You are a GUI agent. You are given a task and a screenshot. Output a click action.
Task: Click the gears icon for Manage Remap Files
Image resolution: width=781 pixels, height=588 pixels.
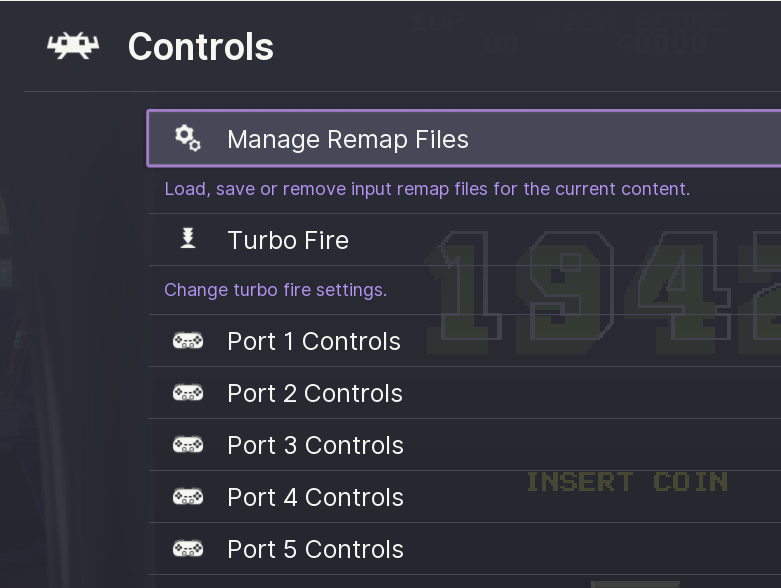pyautogui.click(x=187, y=138)
